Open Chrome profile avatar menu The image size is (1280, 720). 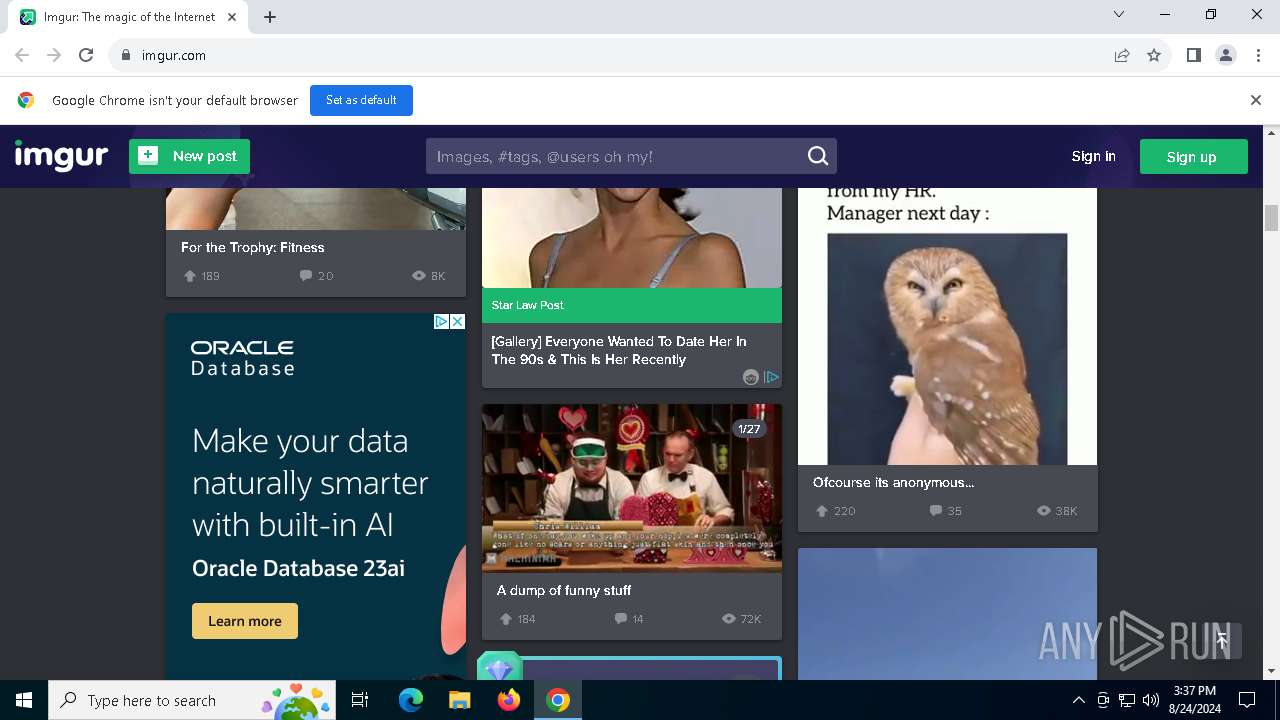pos(1226,55)
